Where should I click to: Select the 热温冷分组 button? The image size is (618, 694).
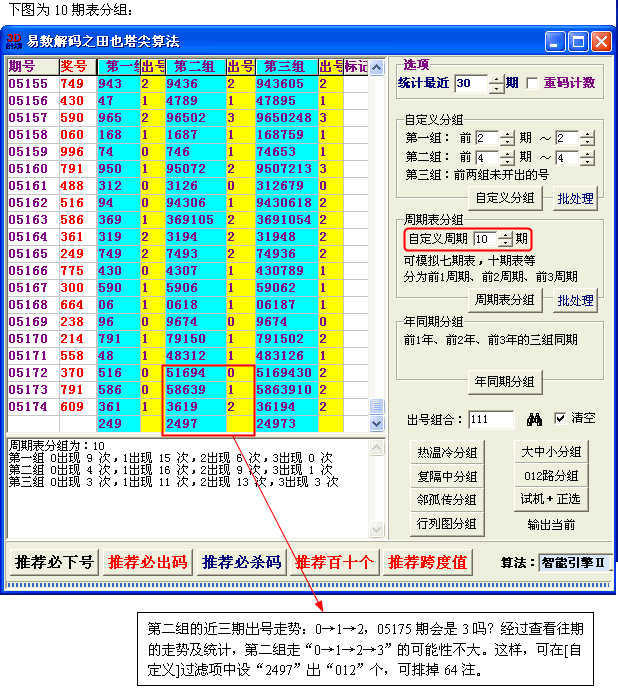point(445,452)
